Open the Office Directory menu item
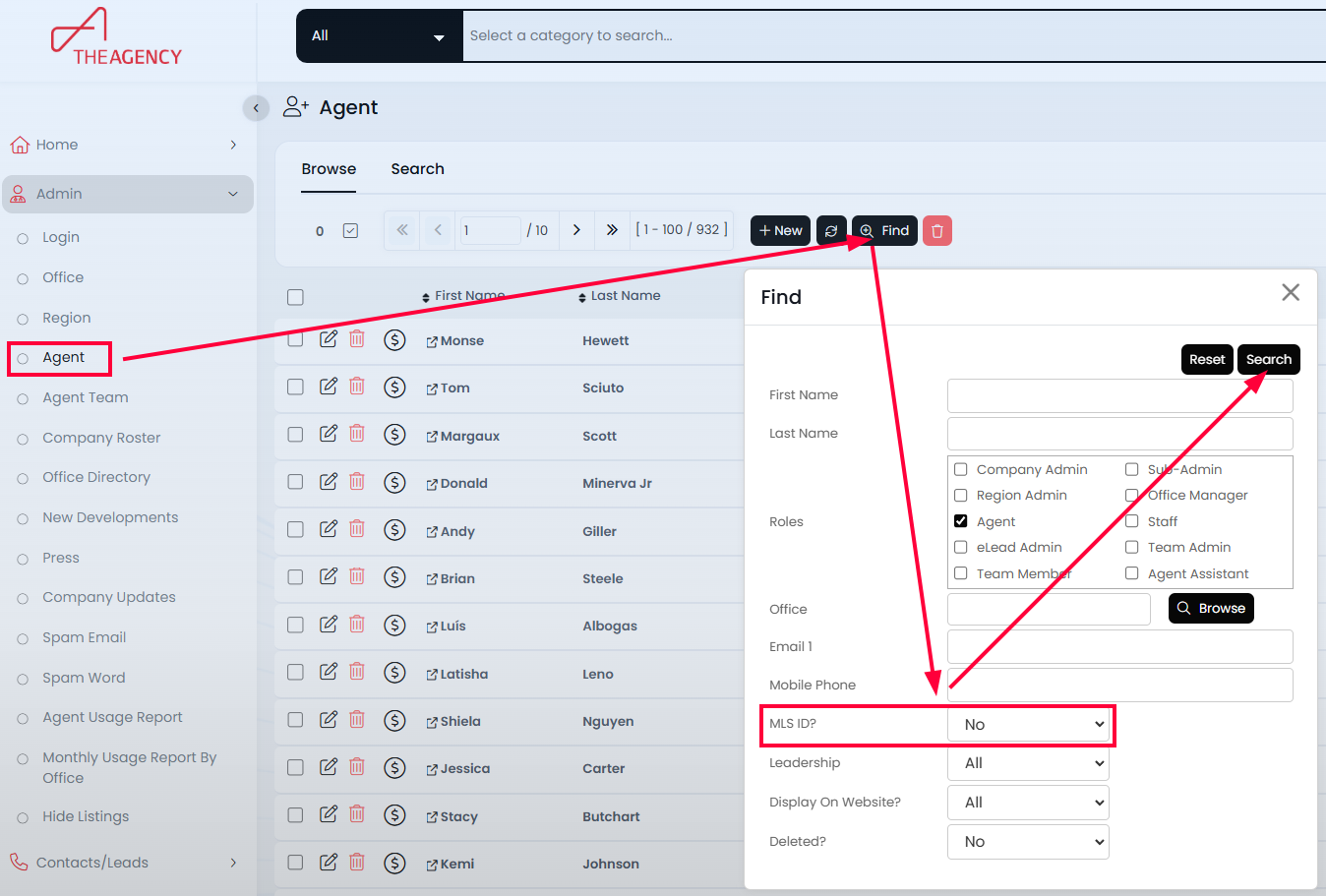 point(96,477)
